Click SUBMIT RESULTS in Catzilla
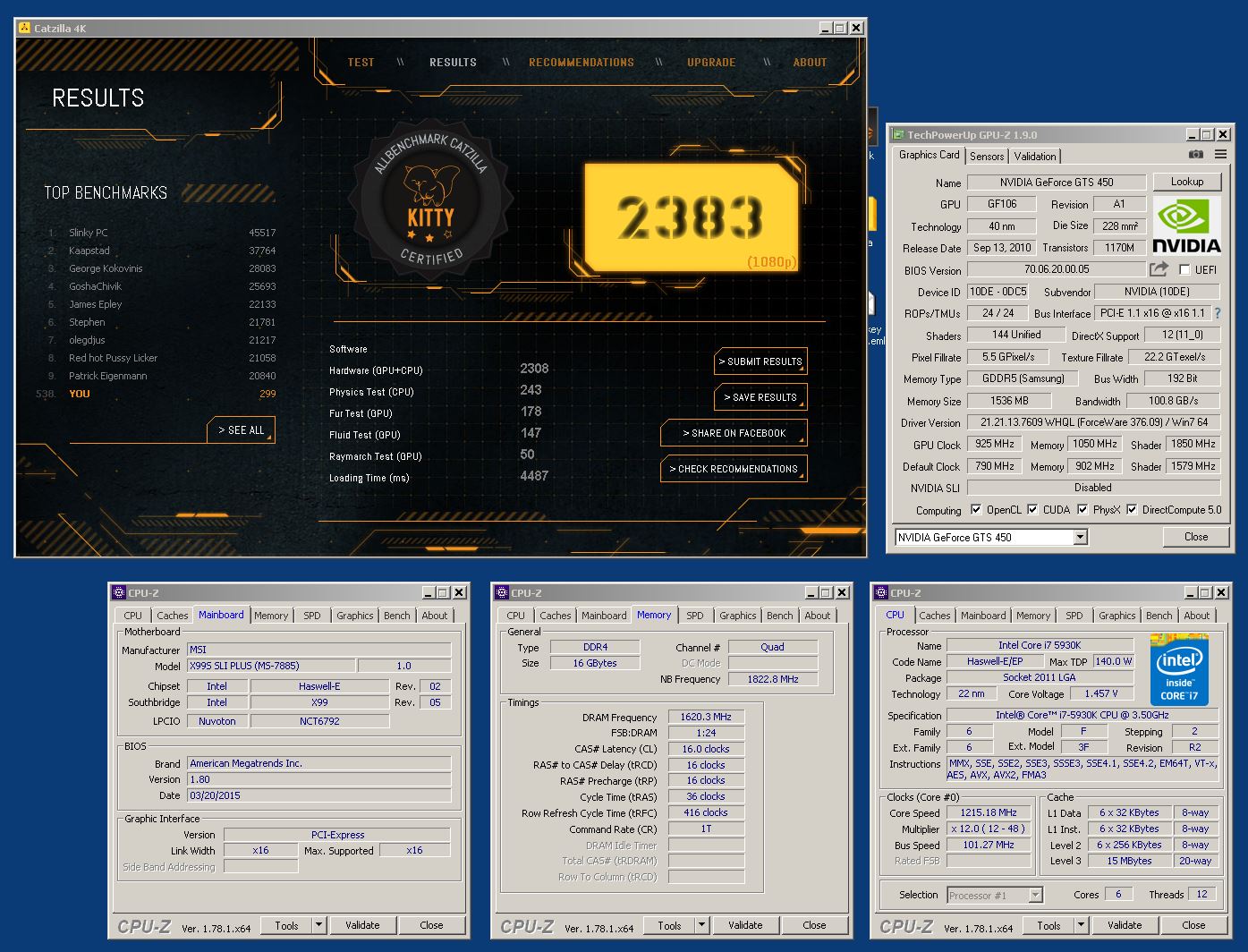The height and width of the screenshot is (952, 1248). [761, 361]
